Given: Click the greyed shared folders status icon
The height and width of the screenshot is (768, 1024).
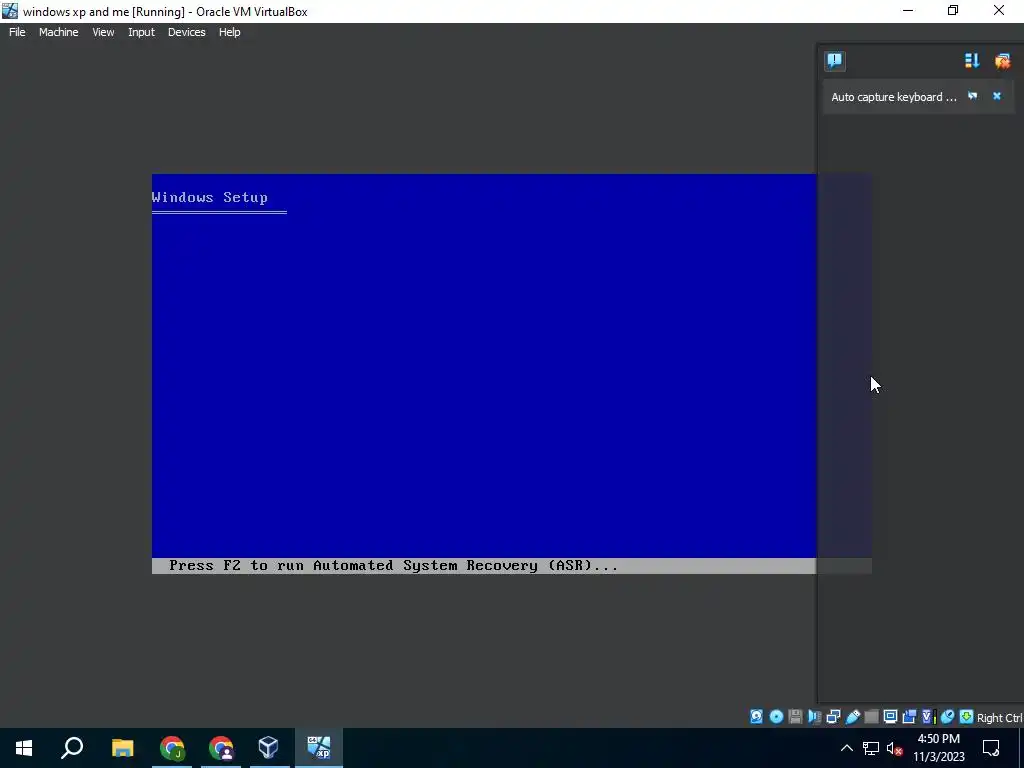Looking at the screenshot, I should pyautogui.click(x=871, y=716).
